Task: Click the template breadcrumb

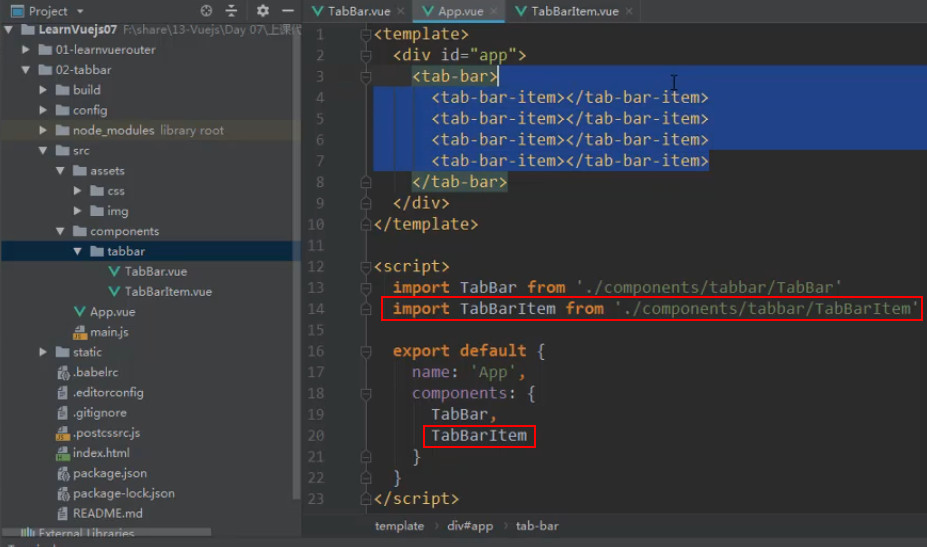Action: pyautogui.click(x=399, y=526)
